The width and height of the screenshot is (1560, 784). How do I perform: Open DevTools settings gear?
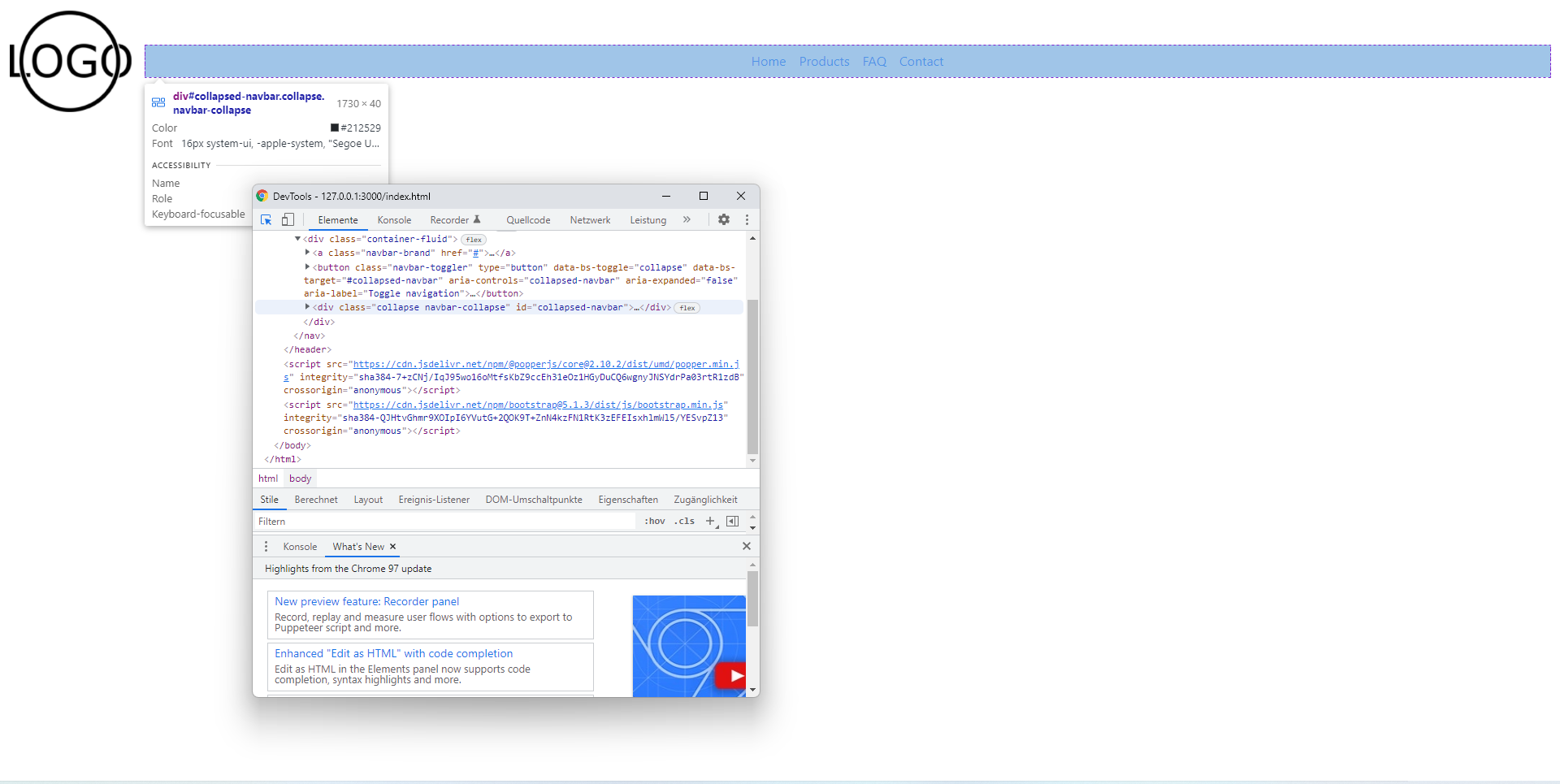724,219
